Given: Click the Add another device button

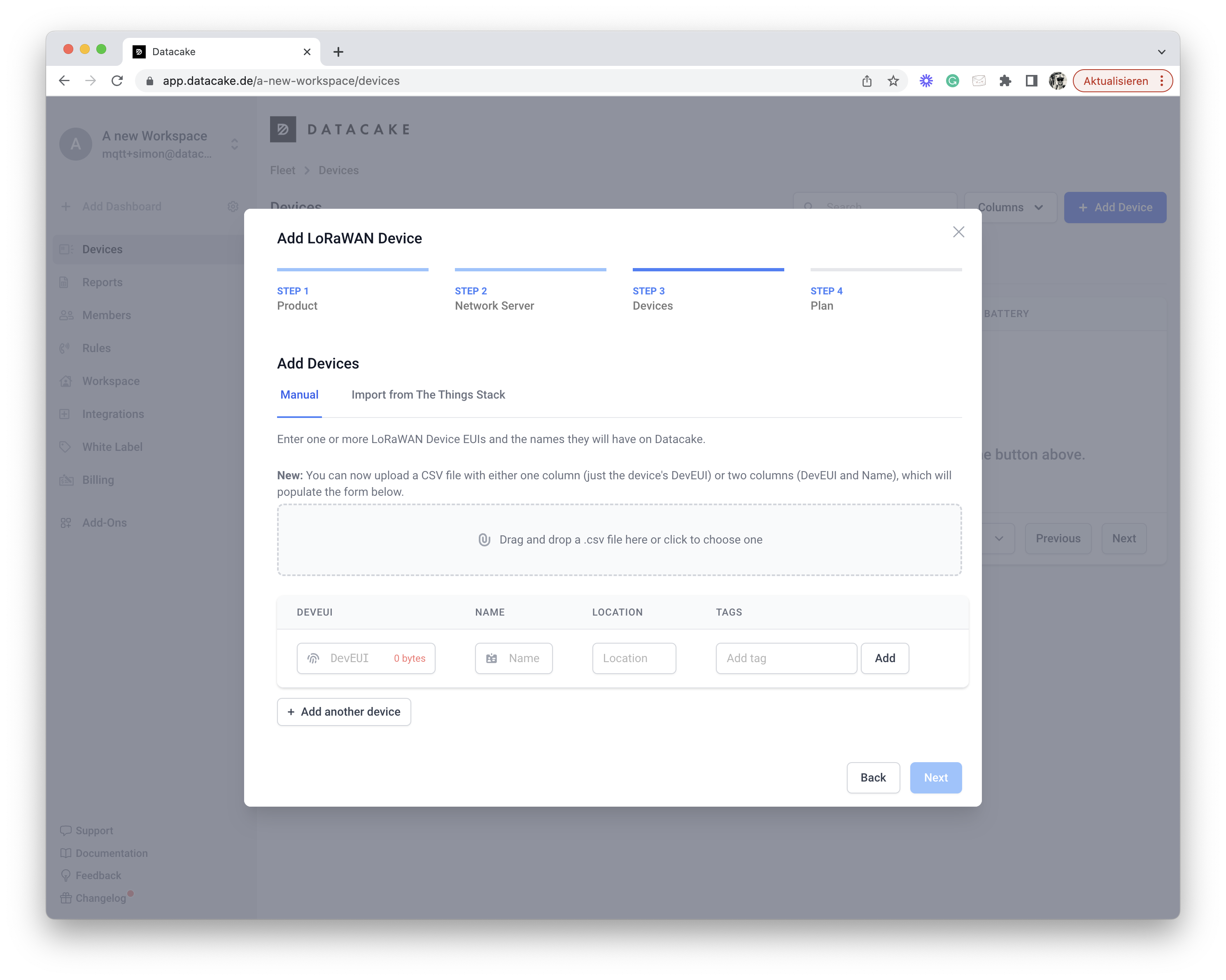Looking at the screenshot, I should (x=344, y=712).
